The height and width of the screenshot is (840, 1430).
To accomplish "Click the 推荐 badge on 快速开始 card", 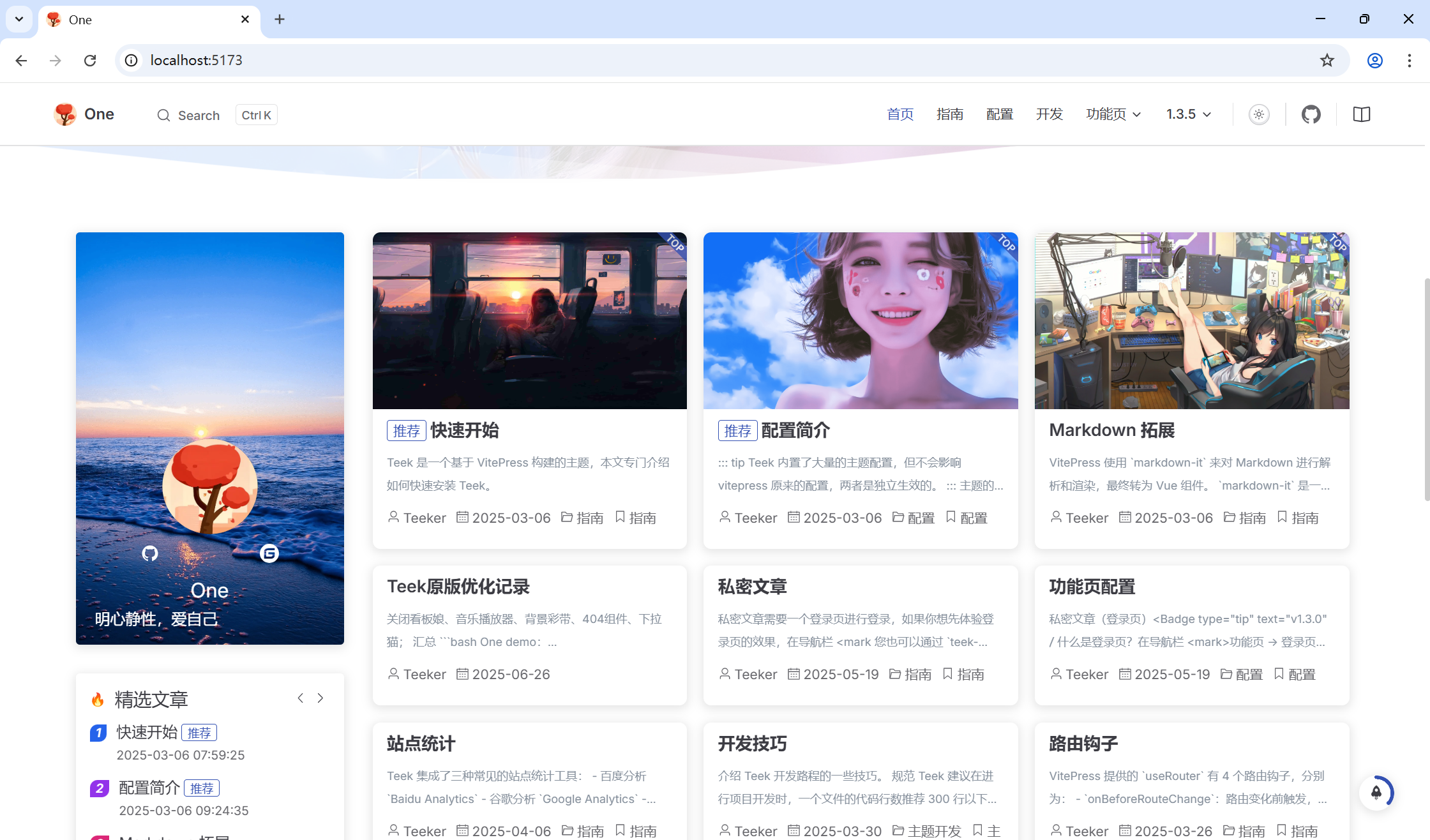I will coord(407,431).
